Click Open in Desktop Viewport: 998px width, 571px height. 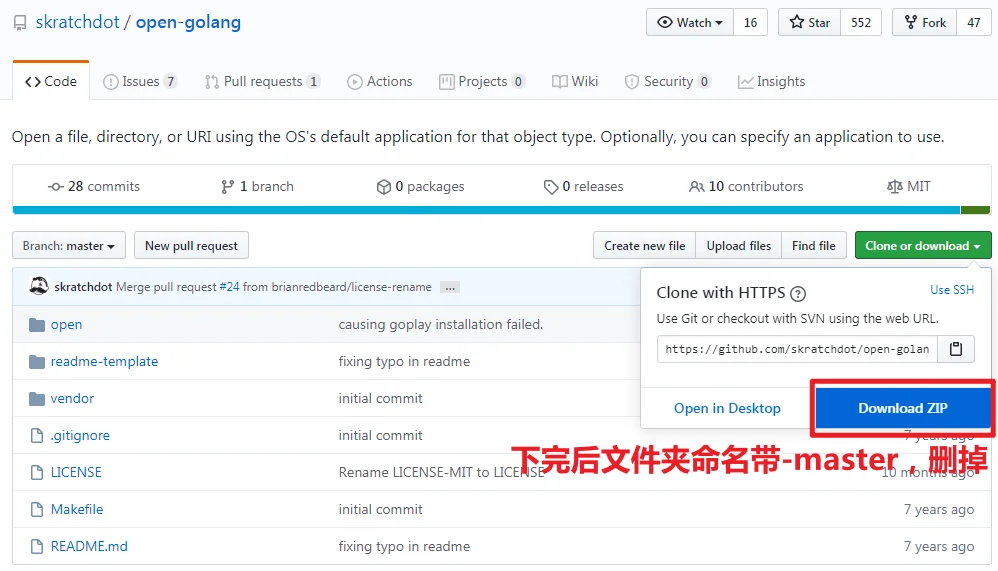pos(727,408)
